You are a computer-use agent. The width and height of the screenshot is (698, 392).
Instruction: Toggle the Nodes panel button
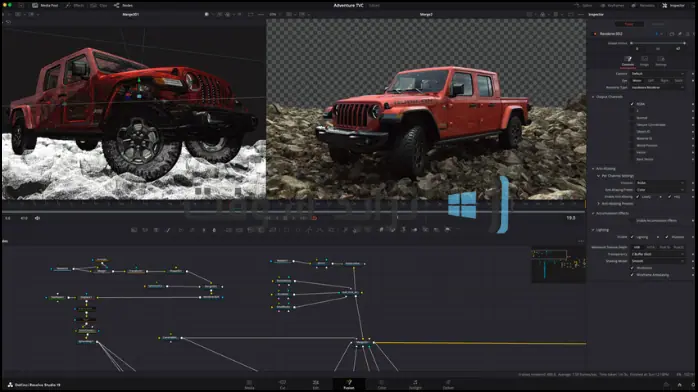coord(123,5)
